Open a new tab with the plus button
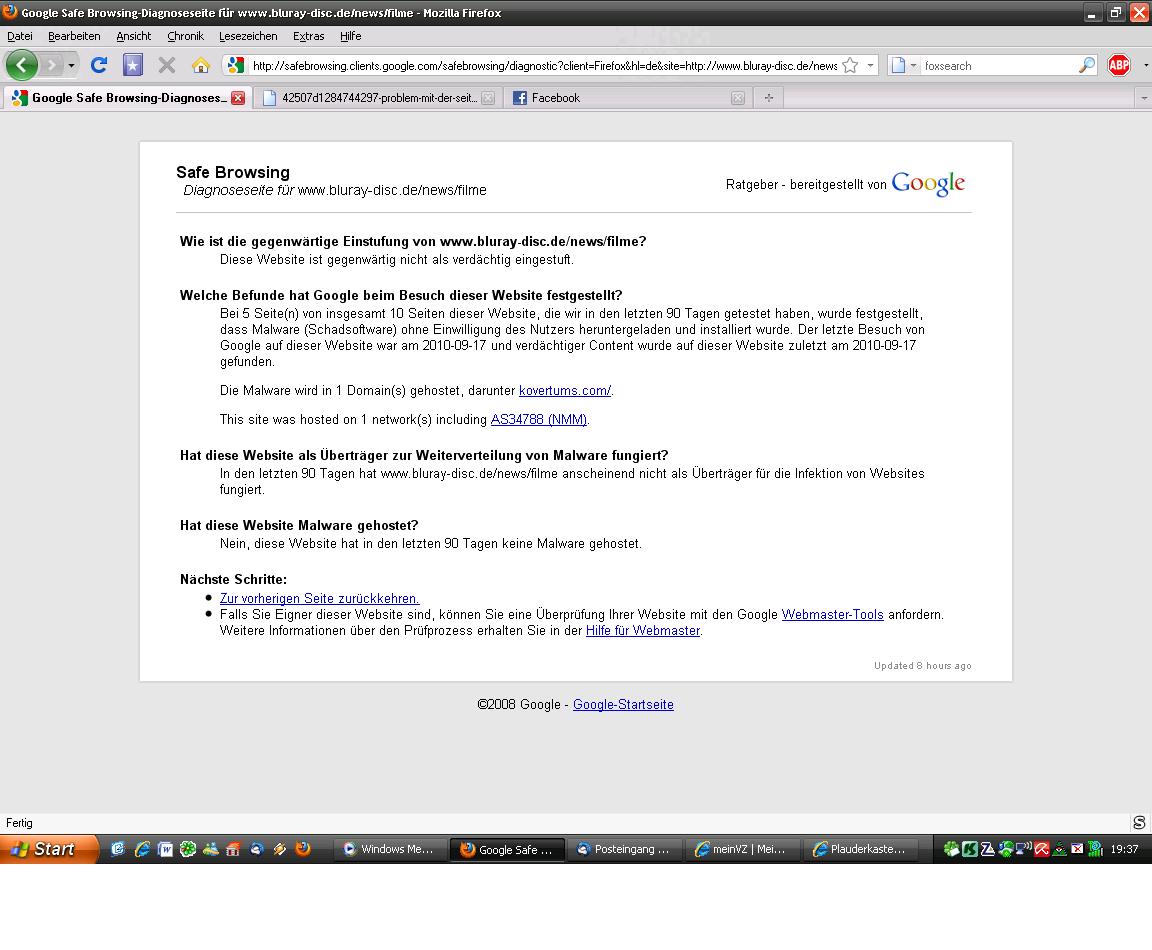 768,98
